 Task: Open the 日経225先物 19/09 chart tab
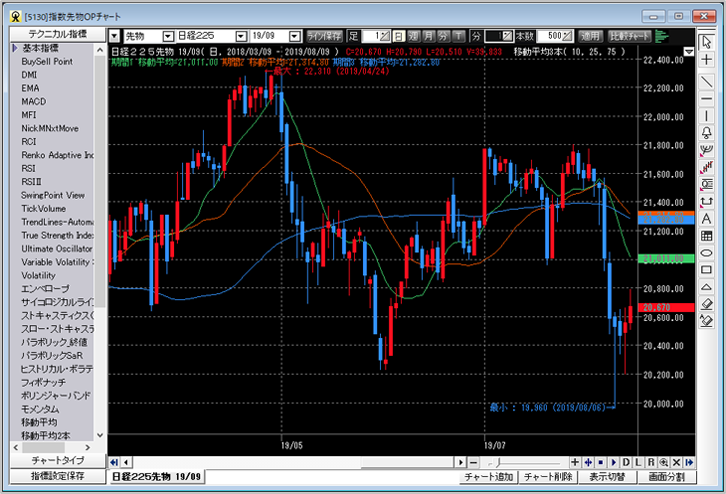pyautogui.click(x=155, y=477)
